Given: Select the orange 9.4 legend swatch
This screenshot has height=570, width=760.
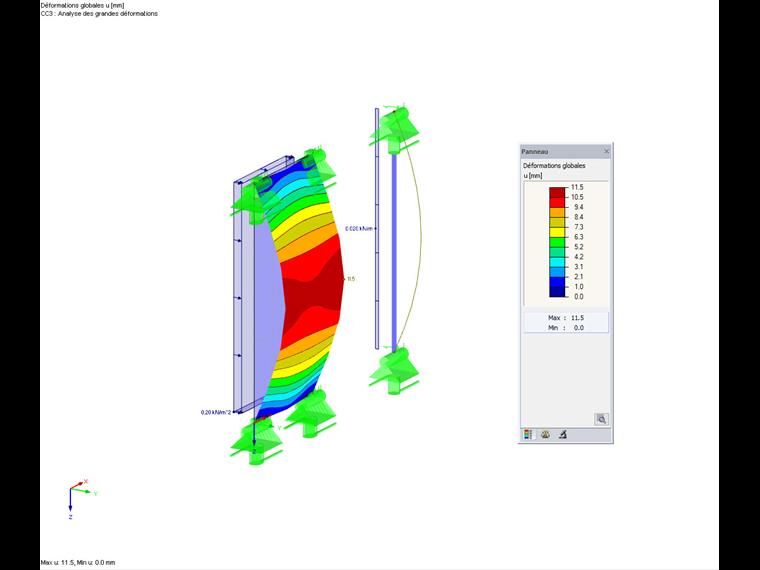Looking at the screenshot, I should coord(557,211).
